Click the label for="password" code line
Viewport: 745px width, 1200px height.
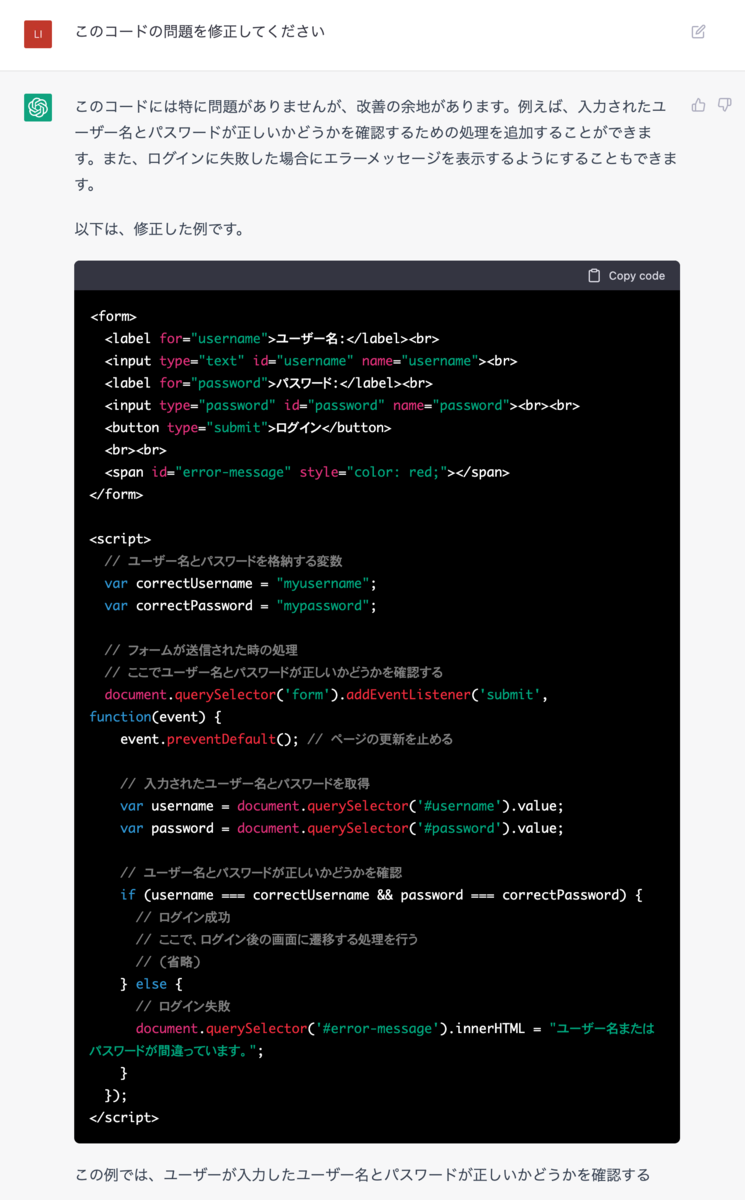pos(268,383)
